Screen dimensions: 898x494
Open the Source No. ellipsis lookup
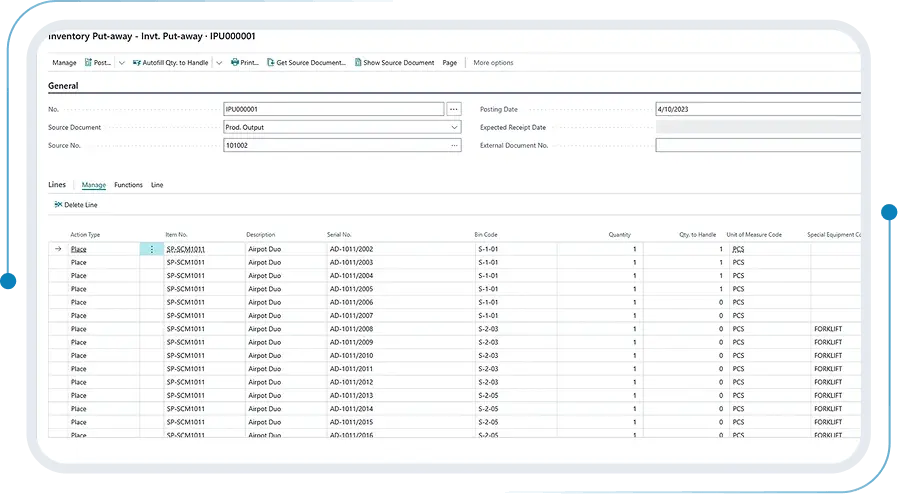(x=454, y=145)
